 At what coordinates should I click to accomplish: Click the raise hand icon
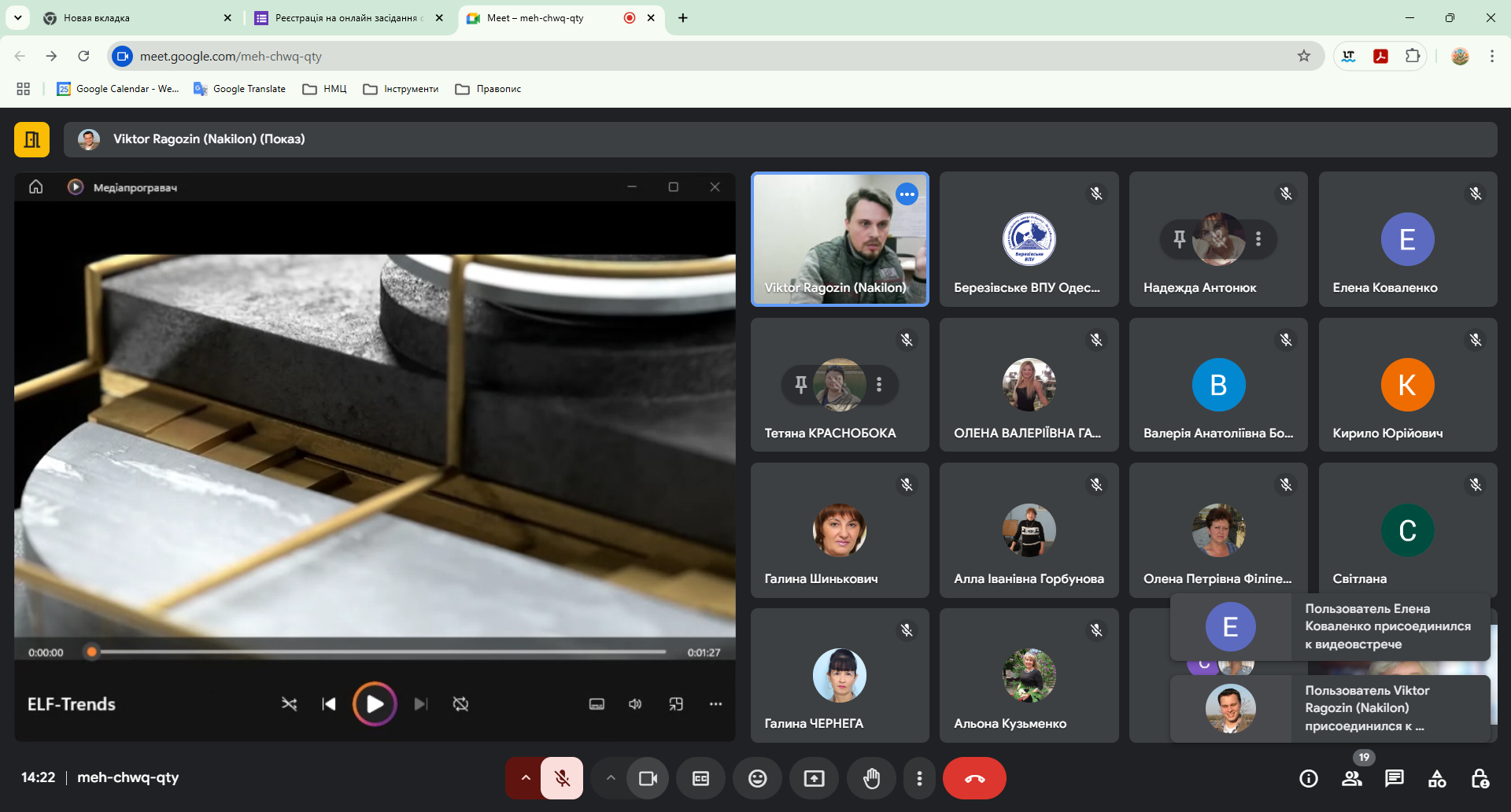coord(871,778)
